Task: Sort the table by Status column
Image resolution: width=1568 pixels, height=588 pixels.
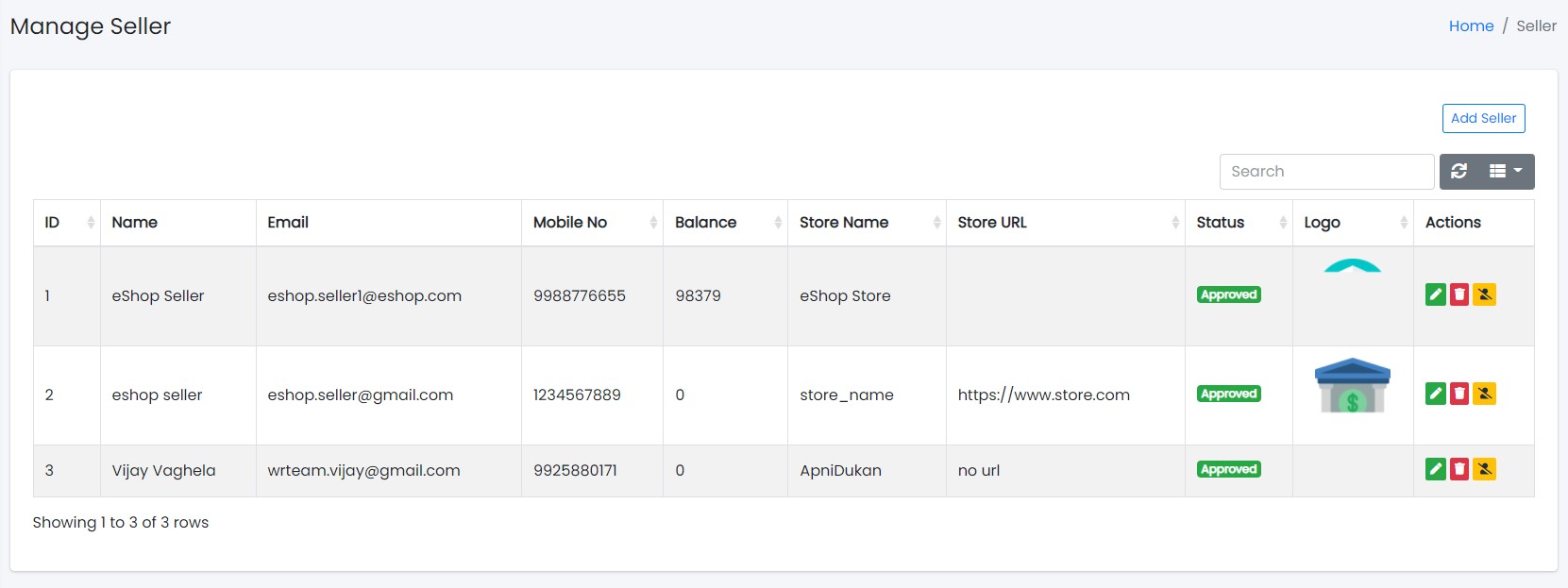Action: tap(1238, 223)
